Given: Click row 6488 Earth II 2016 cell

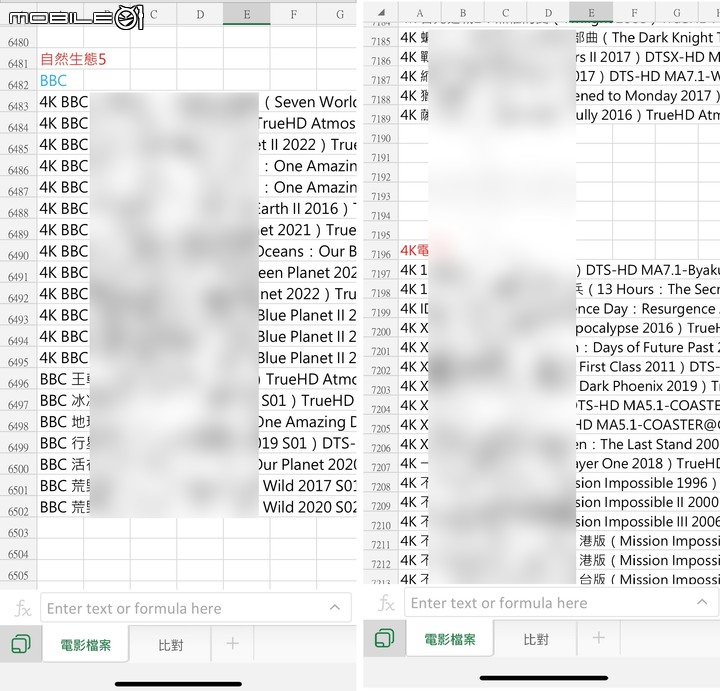Looking at the screenshot, I should point(307,208).
